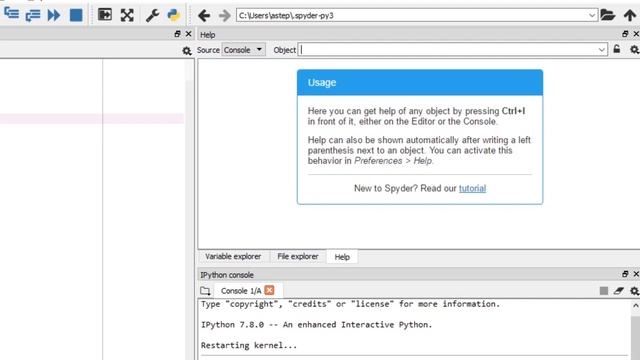This screenshot has width=640, height=360.
Task: Toggle the Help lock icon
Action: pos(617,49)
